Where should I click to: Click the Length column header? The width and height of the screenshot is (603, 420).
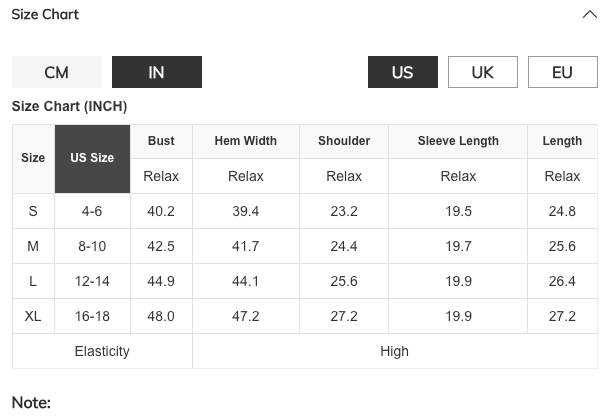coord(562,141)
